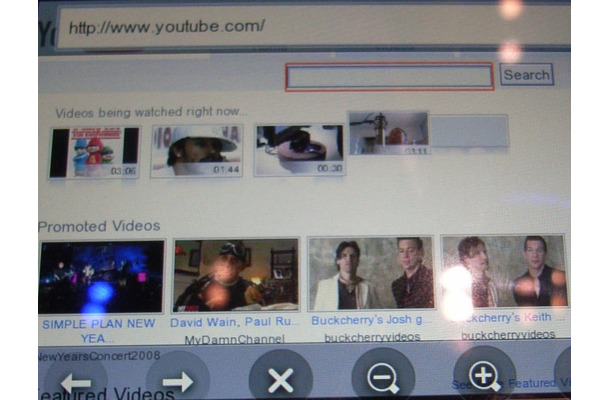The height and width of the screenshot is (400, 610).
Task: Open the Simple Plan concert thumbnail
Action: [x=101, y=276]
